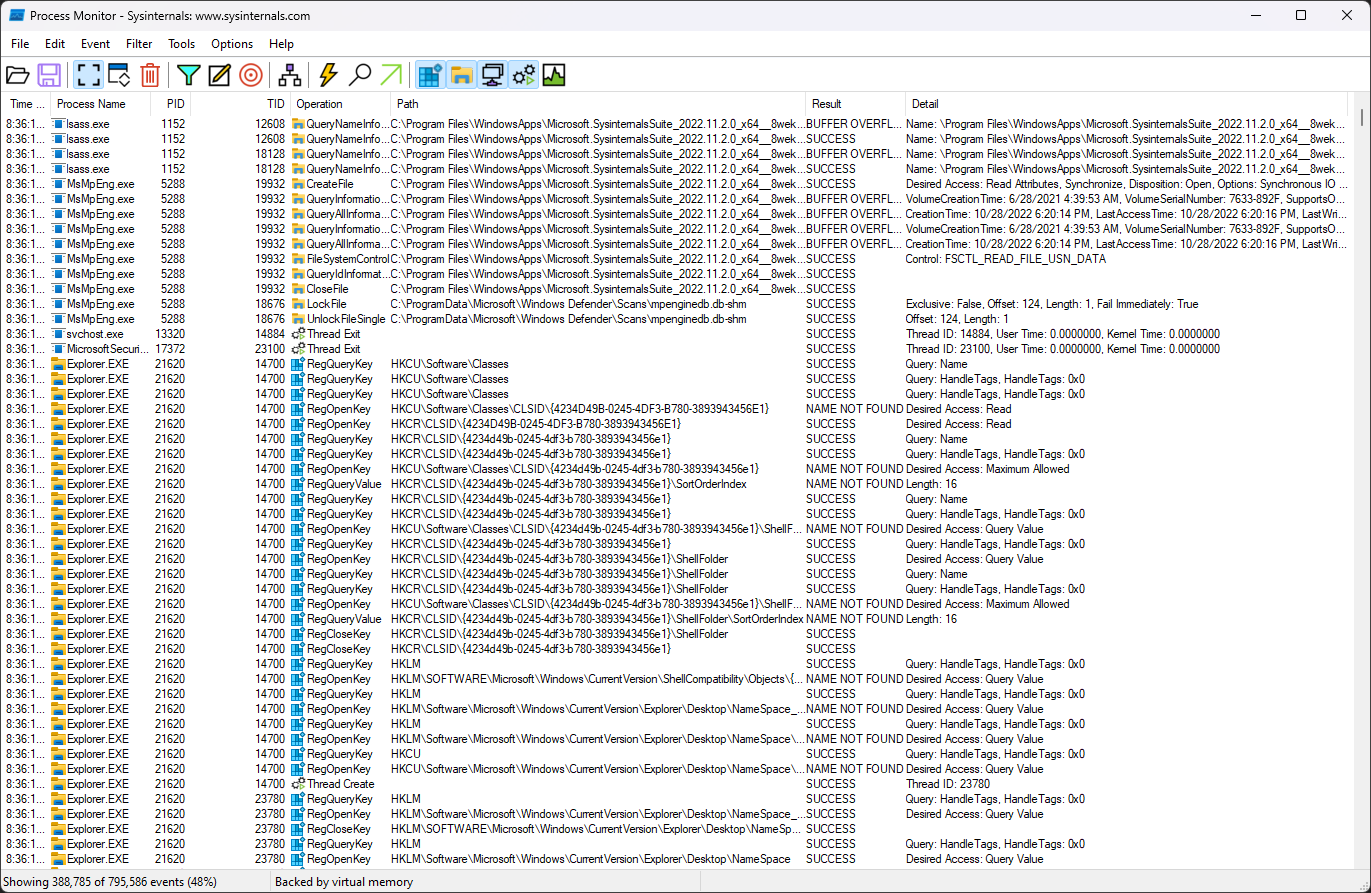Click PID value 13320
Screen dimensions: 1371x893
(169, 334)
